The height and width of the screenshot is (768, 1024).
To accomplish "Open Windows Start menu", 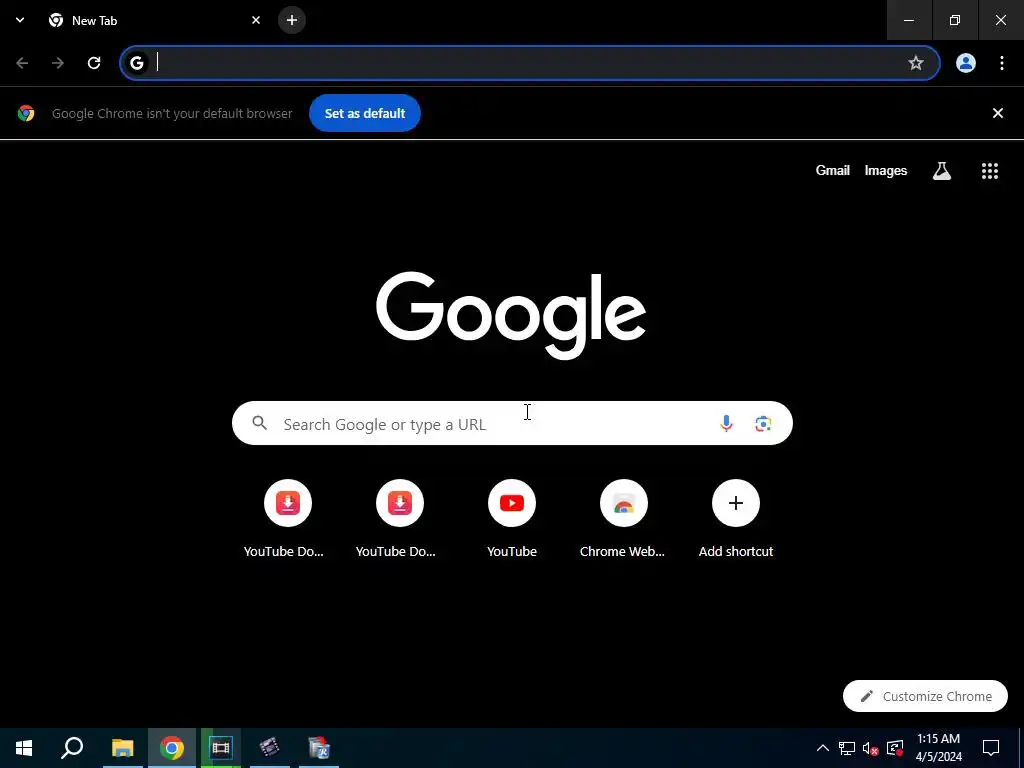I will [24, 748].
